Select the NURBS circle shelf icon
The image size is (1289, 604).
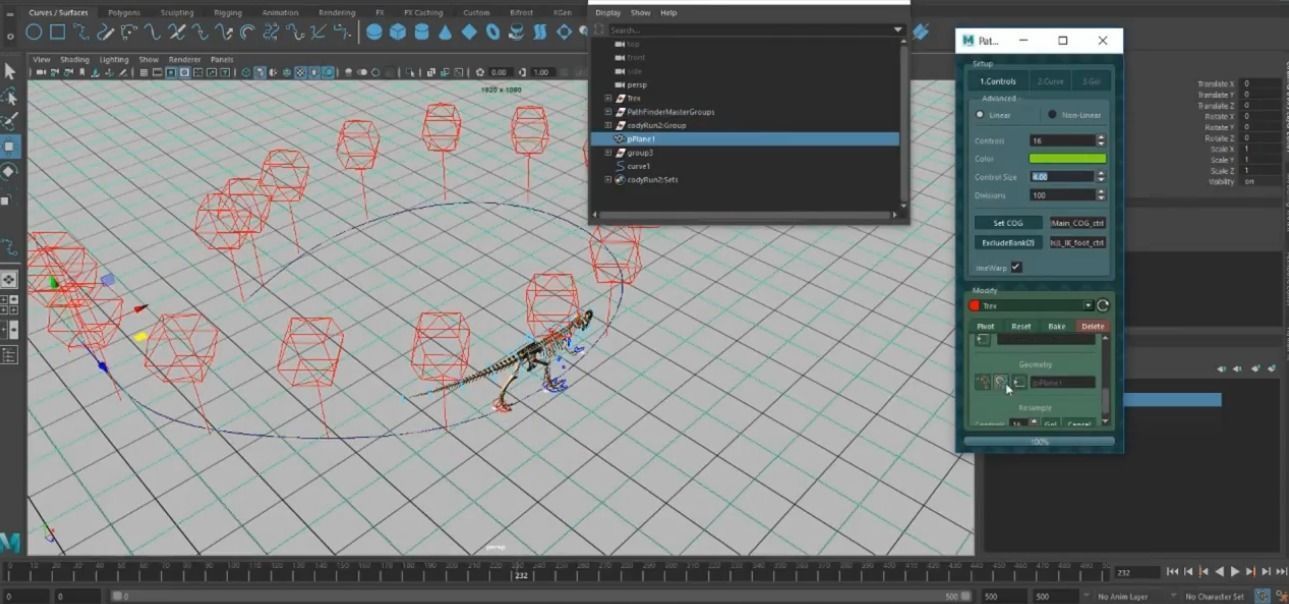coord(33,32)
